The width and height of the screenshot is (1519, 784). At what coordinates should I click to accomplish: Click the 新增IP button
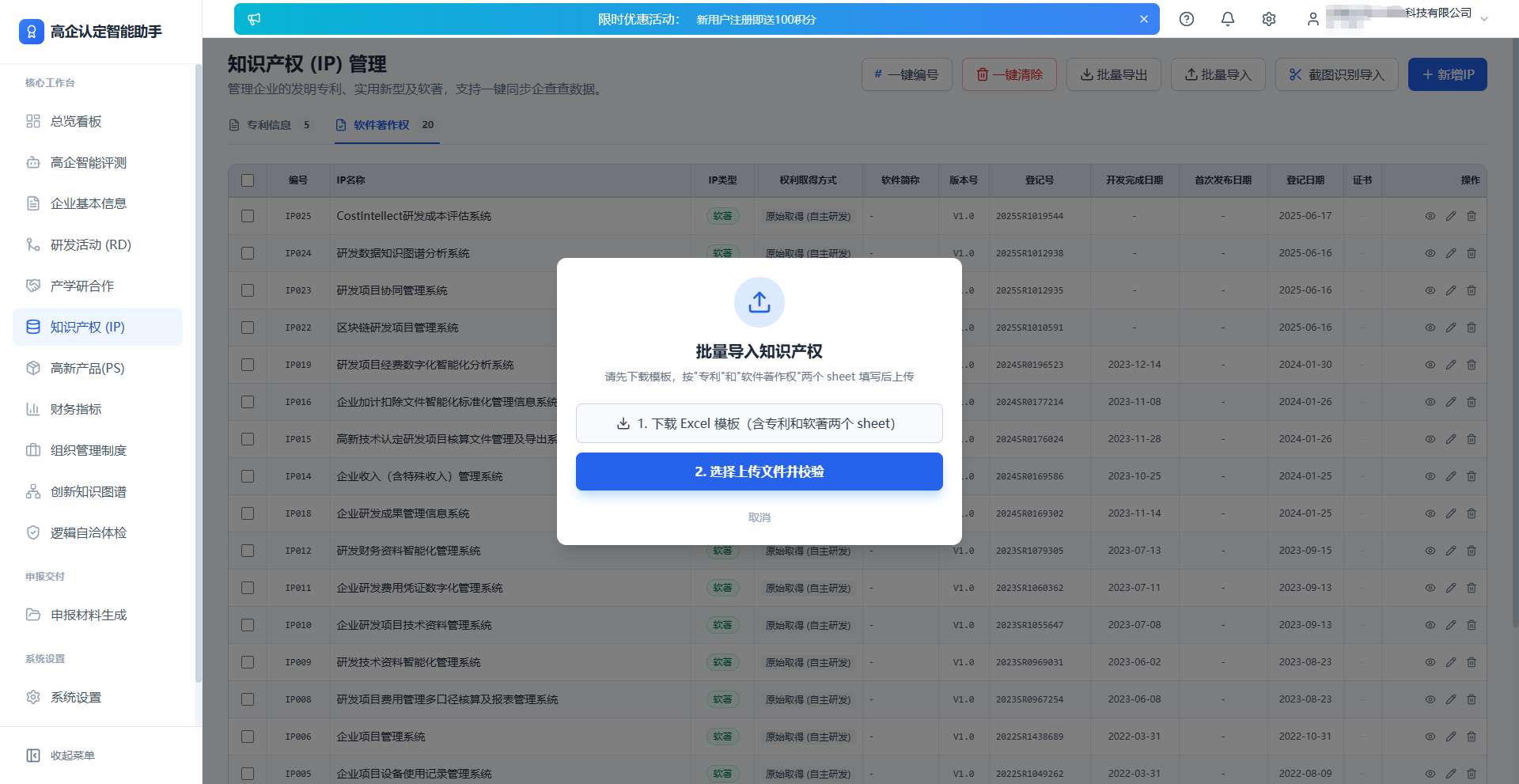tap(1448, 74)
